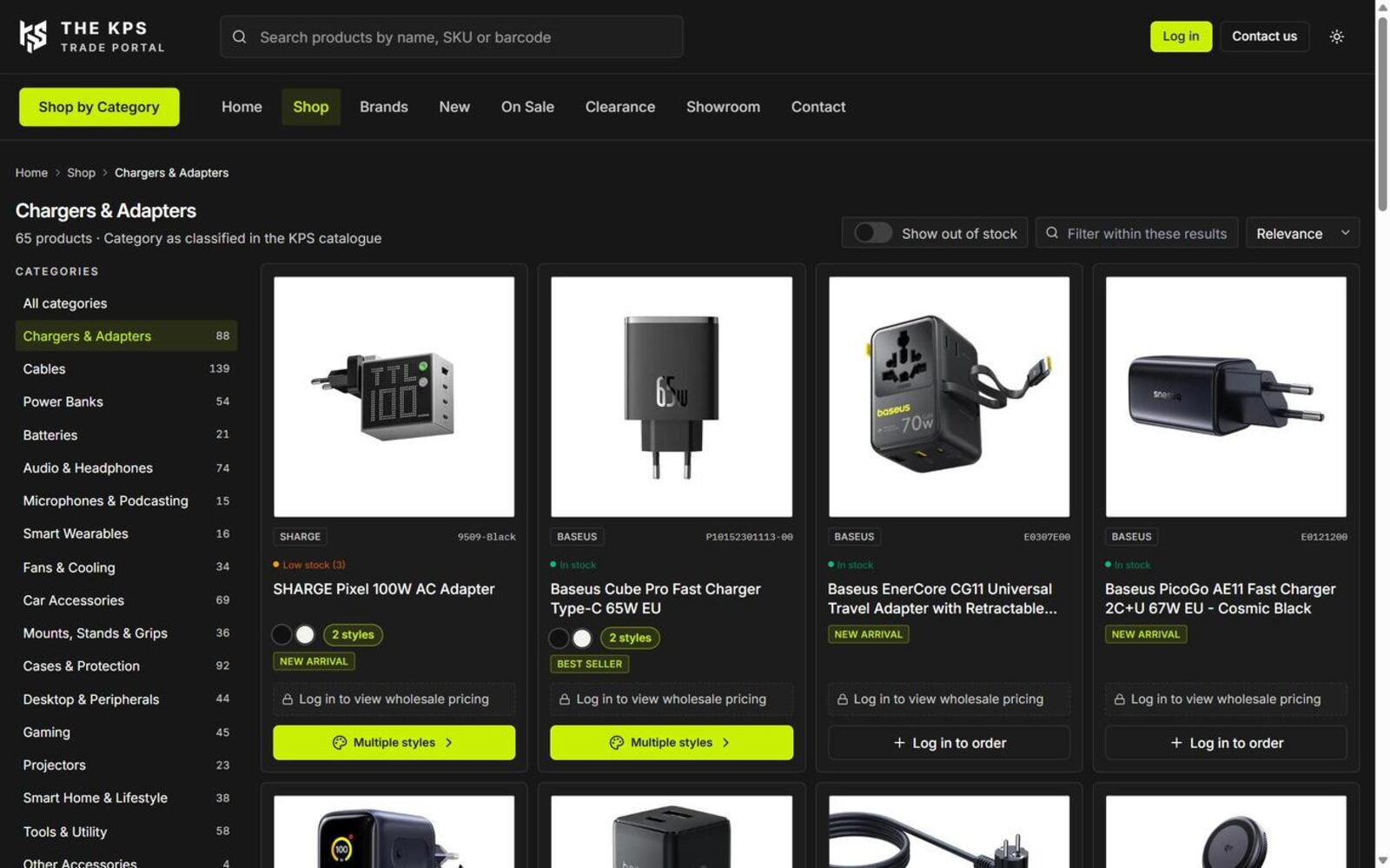Choose All categories in sidebar
The width and height of the screenshot is (1390, 868).
(126, 303)
